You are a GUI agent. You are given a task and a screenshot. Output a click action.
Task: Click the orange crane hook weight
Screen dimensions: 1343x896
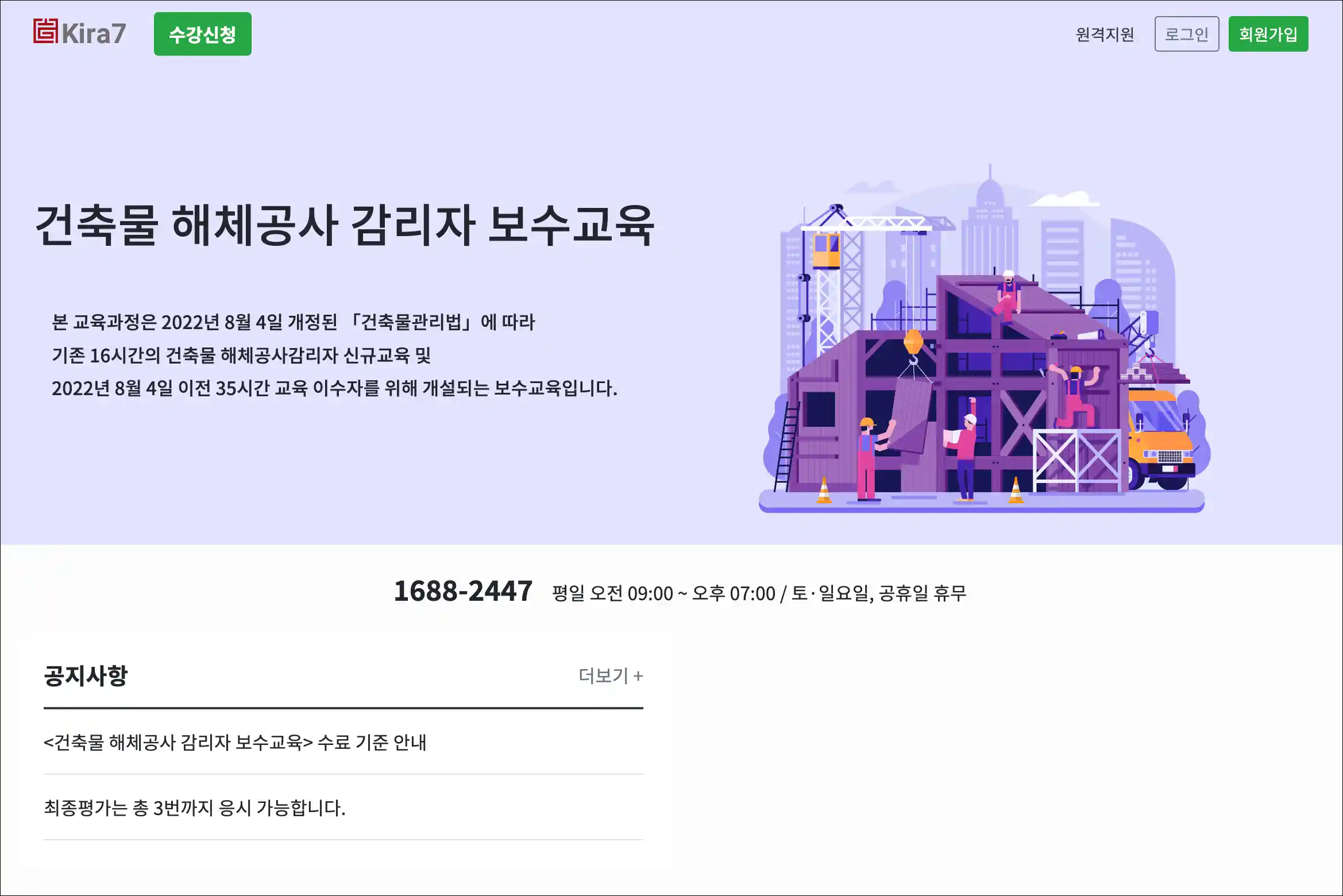coord(913,342)
